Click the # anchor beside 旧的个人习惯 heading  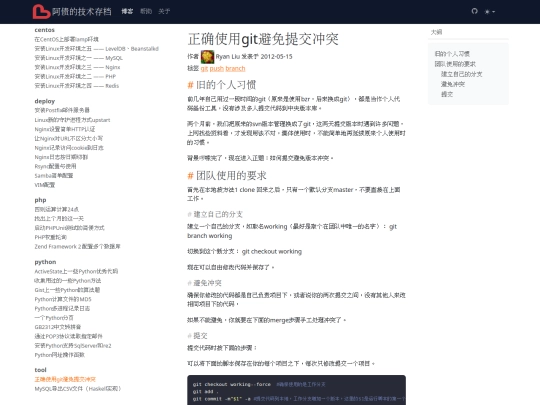190,85
